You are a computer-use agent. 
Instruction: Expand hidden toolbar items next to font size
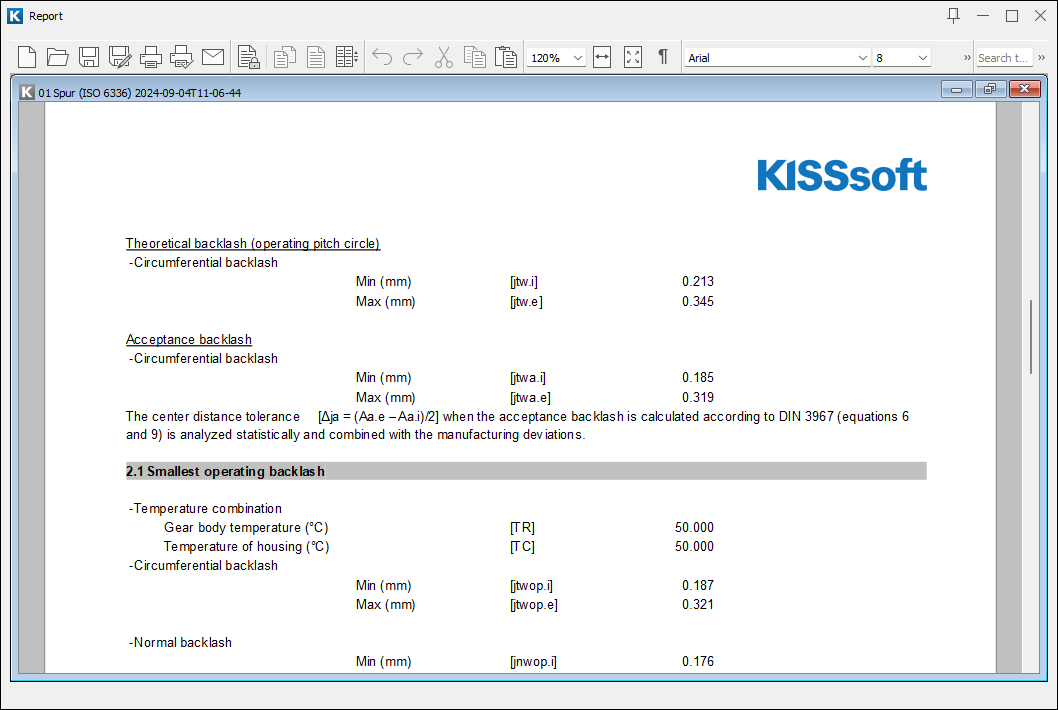pos(967,58)
